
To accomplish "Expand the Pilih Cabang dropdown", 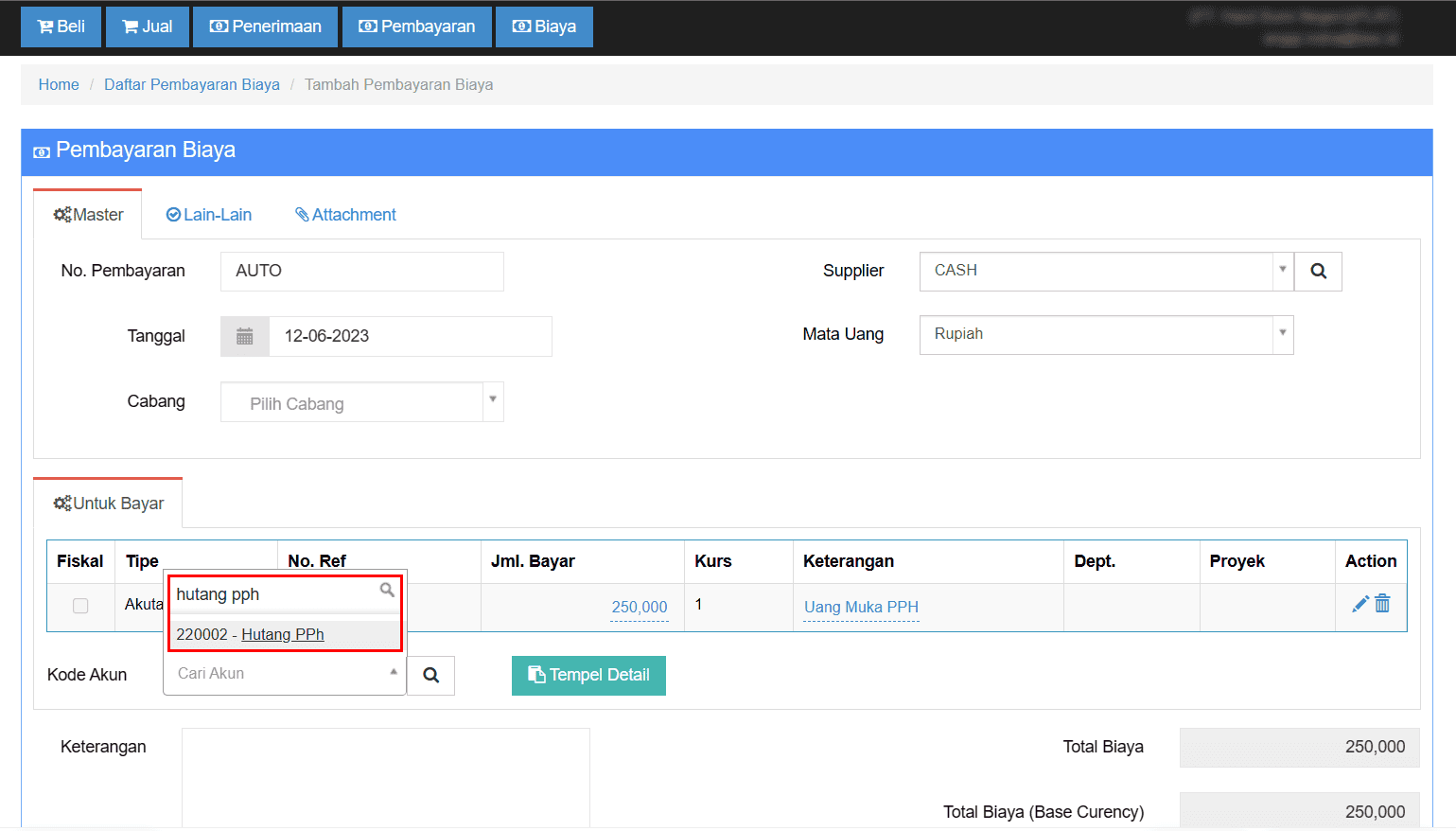I will tap(492, 402).
